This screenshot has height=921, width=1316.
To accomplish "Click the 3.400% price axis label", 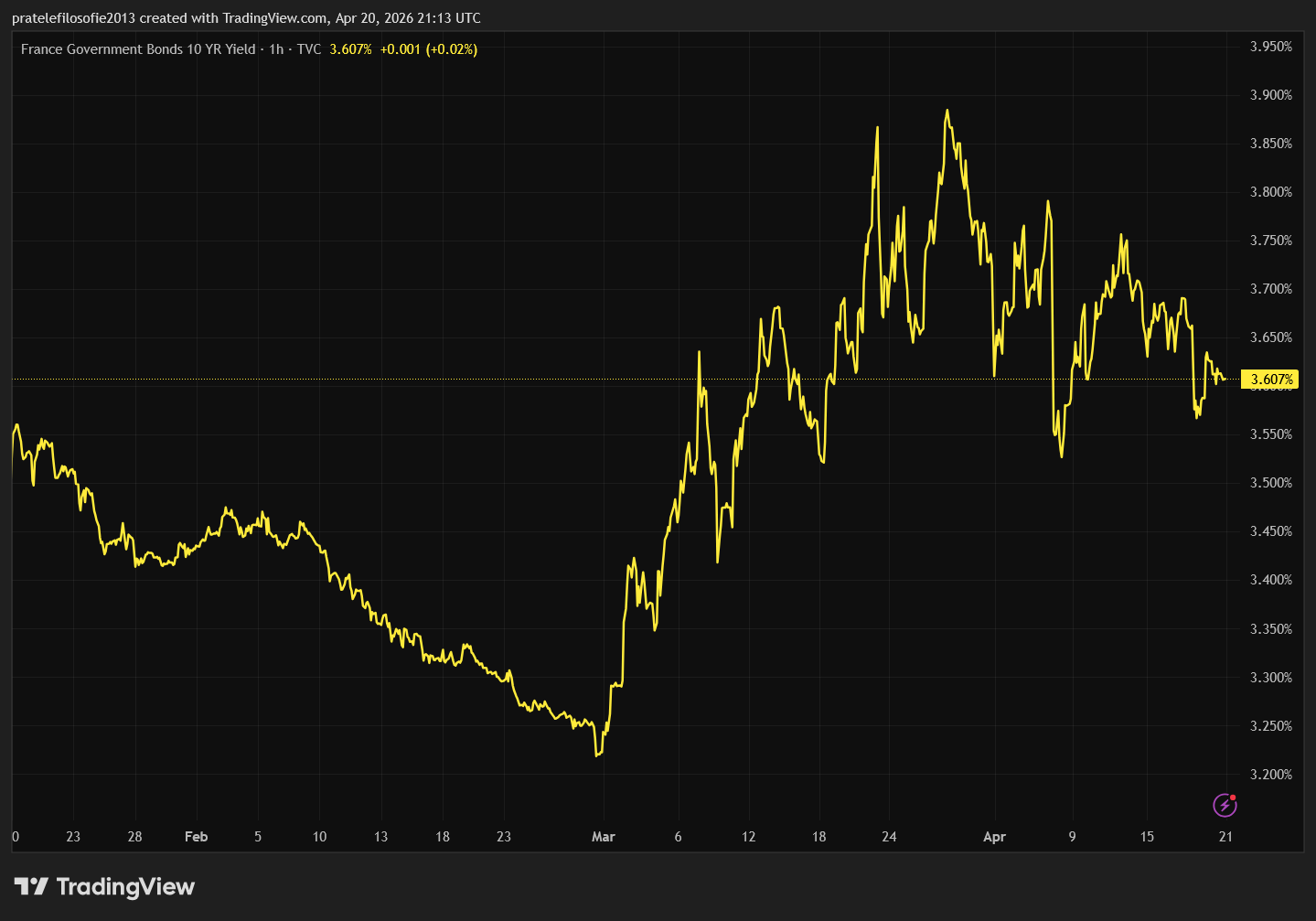I will pos(1271,580).
